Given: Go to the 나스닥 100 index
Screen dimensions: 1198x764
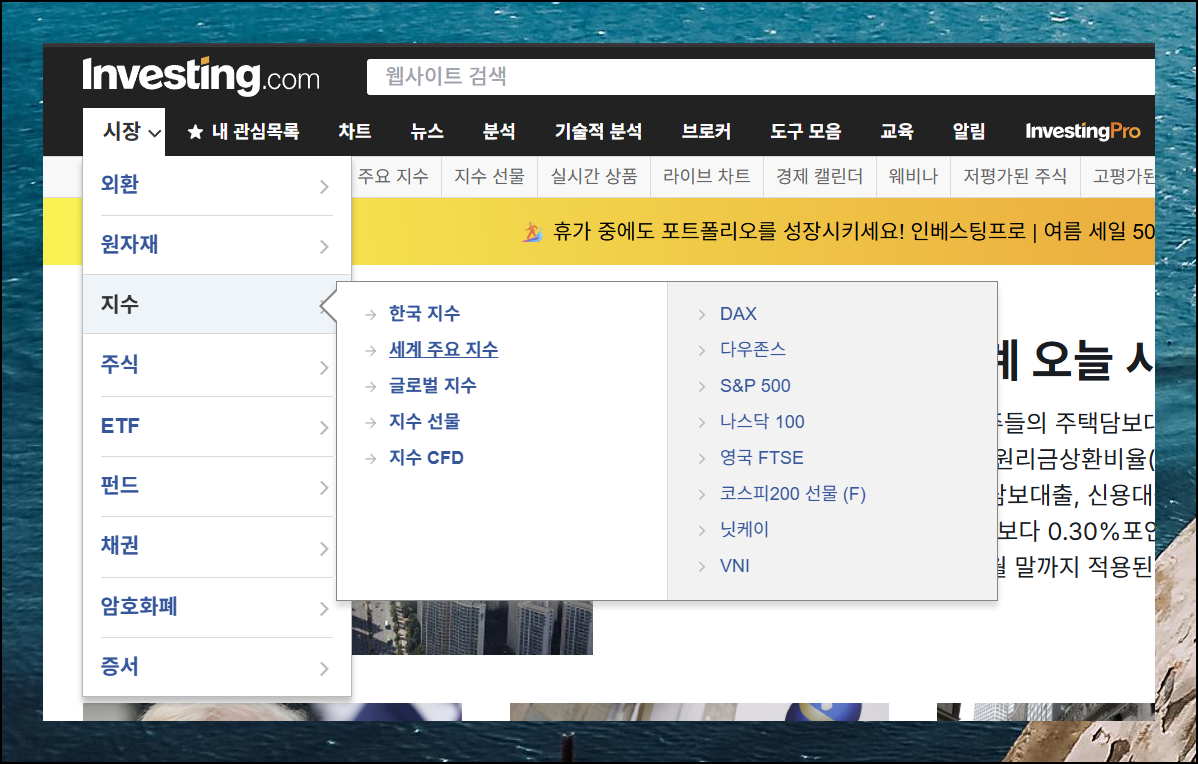Looking at the screenshot, I should pos(762,422).
